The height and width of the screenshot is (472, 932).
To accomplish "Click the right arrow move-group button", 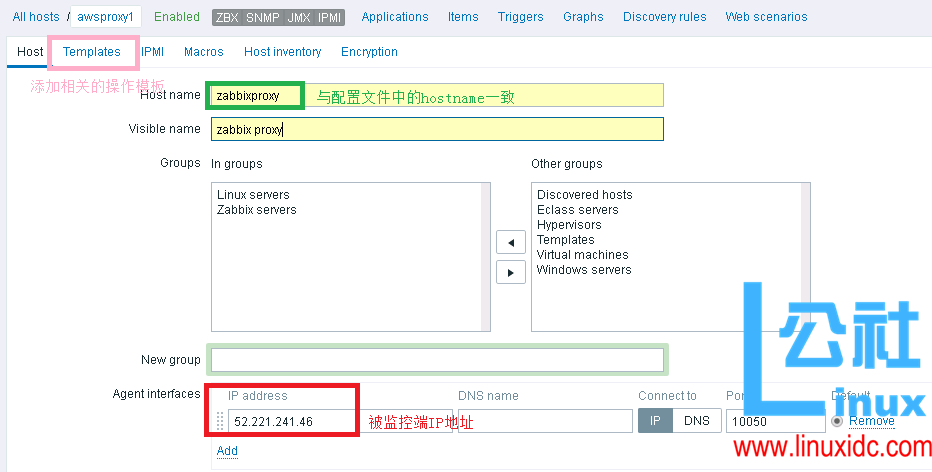I will coord(511,273).
